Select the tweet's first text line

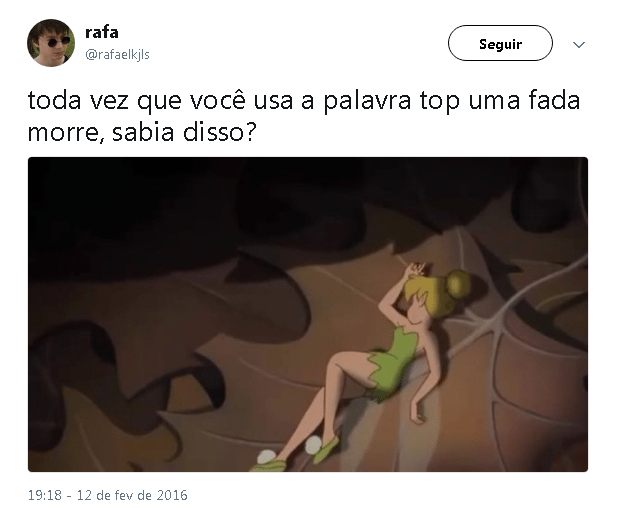pyautogui.click(x=304, y=101)
